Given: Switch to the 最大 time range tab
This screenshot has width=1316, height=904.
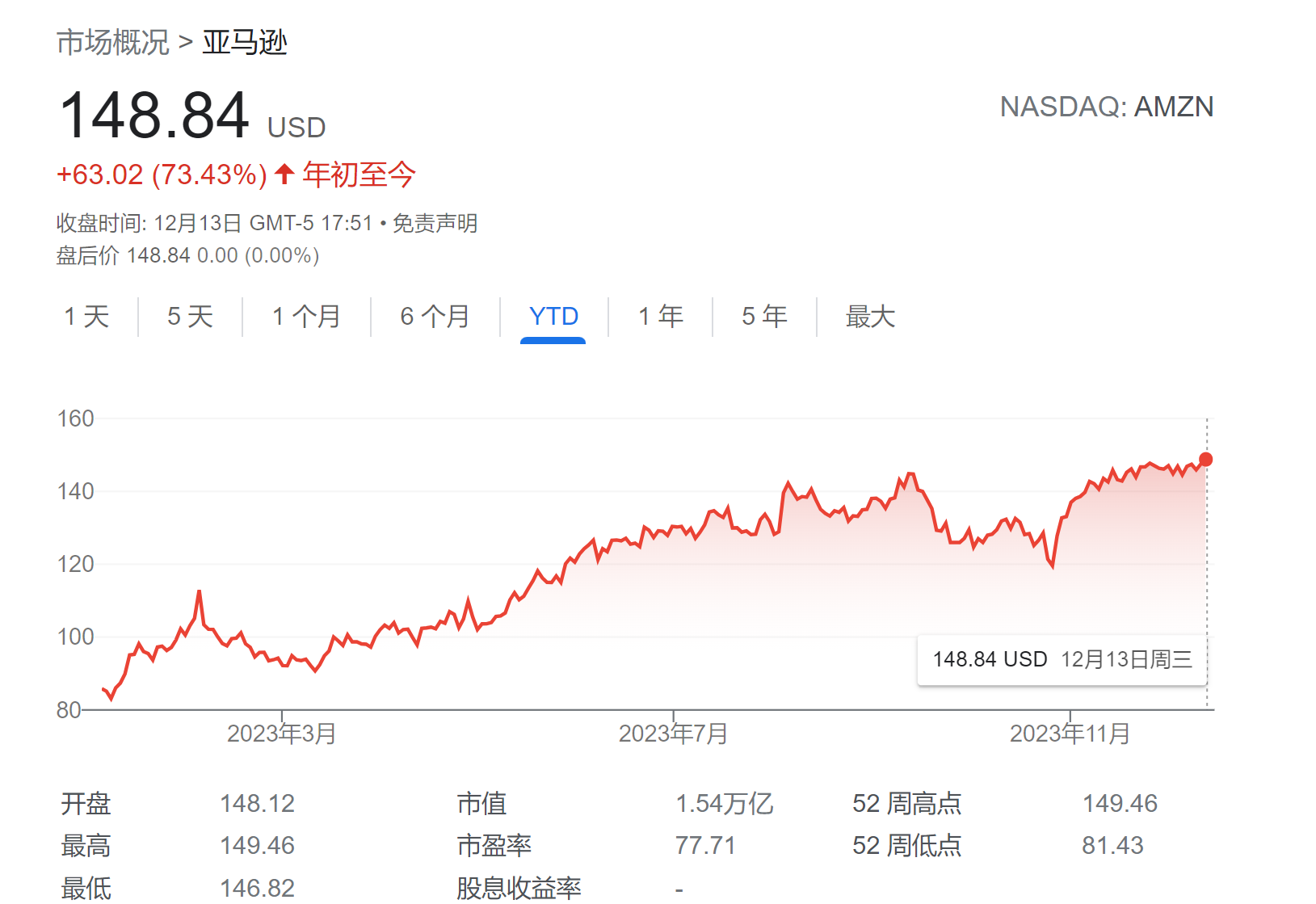Looking at the screenshot, I should 870,316.
